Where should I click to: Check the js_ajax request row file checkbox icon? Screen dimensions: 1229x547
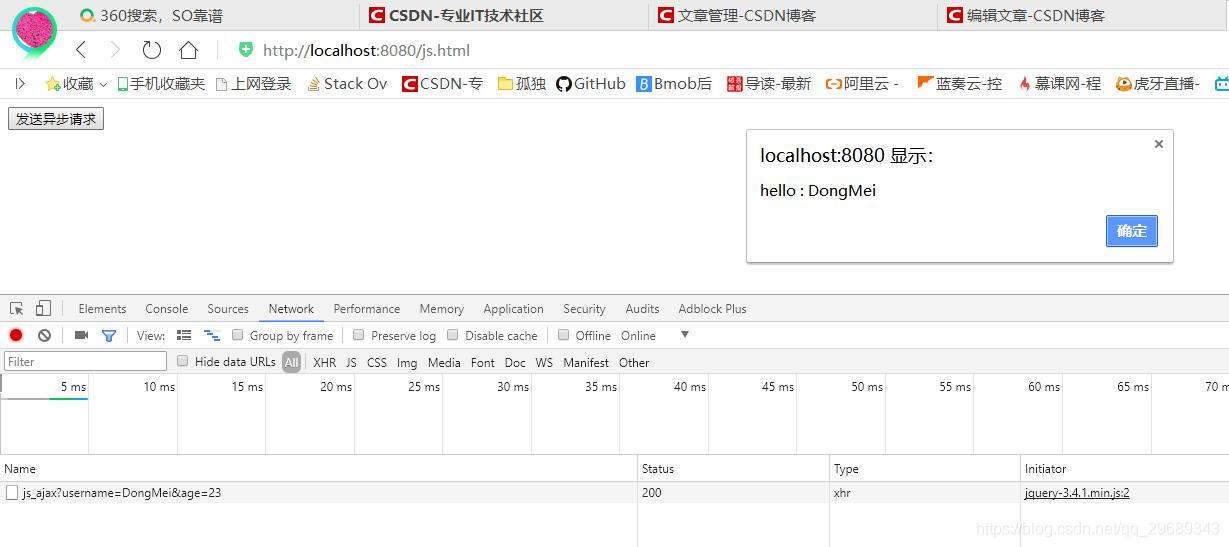pos(12,492)
